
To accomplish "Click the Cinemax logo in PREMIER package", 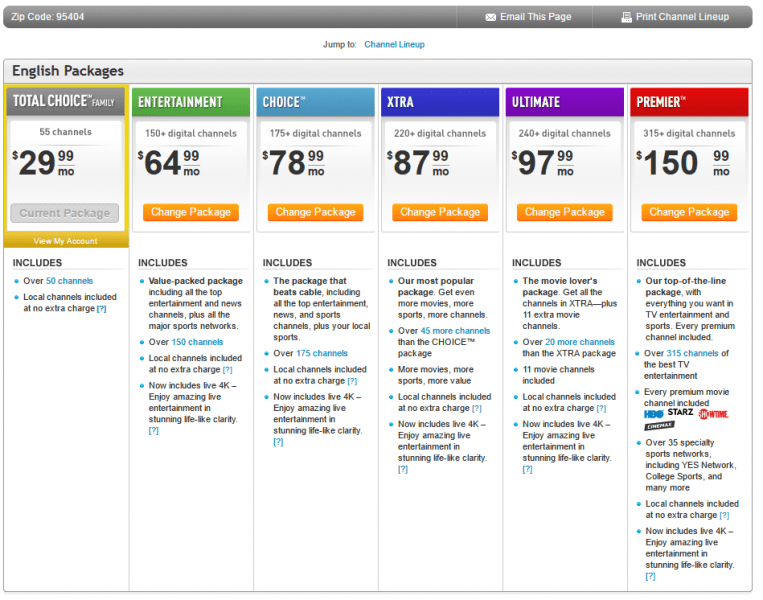I will (659, 426).
